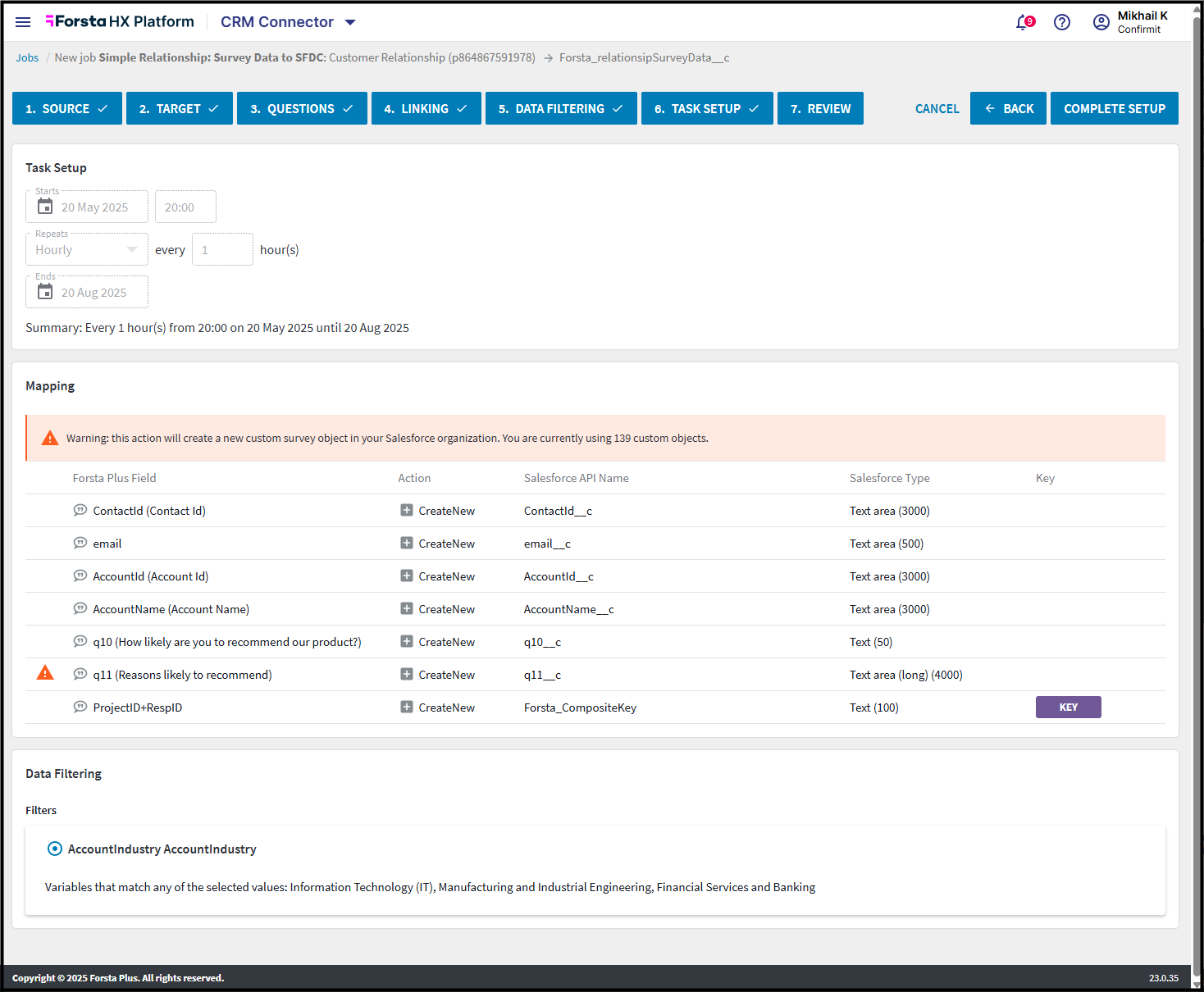Go to step 2 Target
Screen dimensions: 1204x992
point(180,108)
